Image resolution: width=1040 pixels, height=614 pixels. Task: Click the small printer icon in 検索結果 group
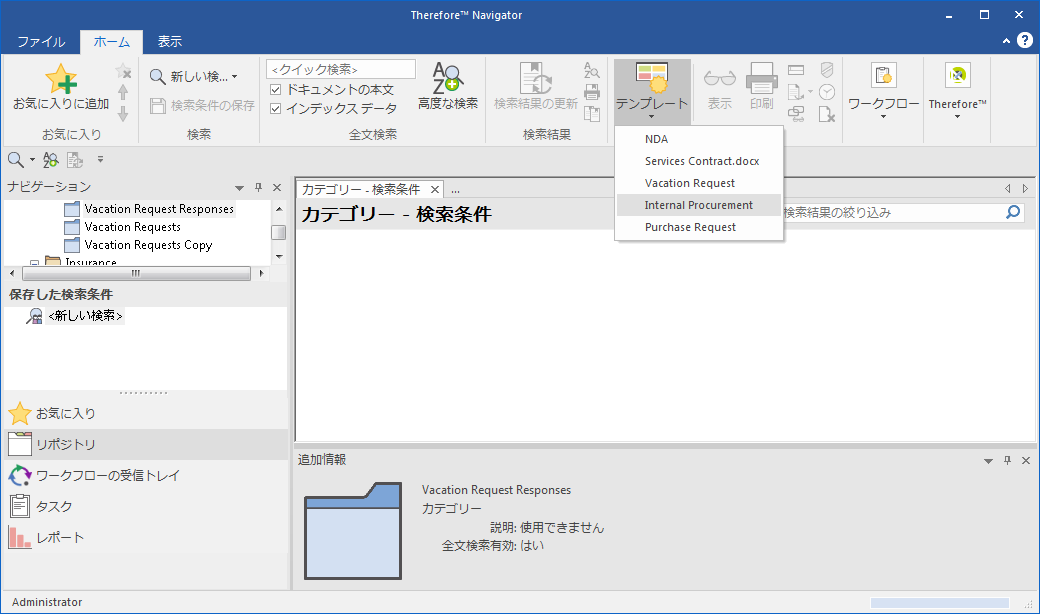point(592,92)
